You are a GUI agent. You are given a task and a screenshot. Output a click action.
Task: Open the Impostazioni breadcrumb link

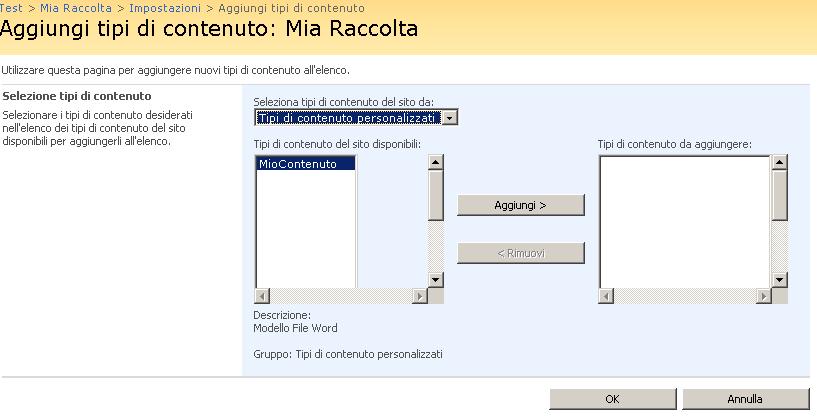tap(165, 8)
